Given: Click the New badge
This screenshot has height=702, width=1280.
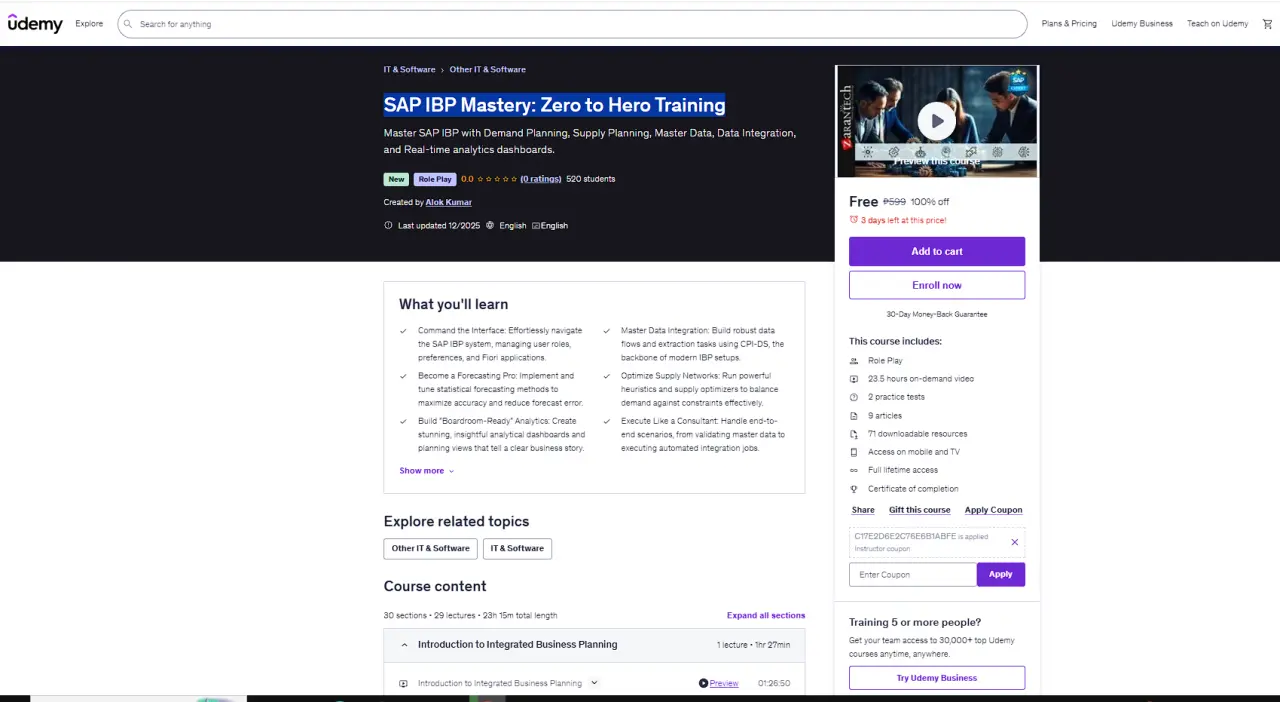Looking at the screenshot, I should point(397,179).
